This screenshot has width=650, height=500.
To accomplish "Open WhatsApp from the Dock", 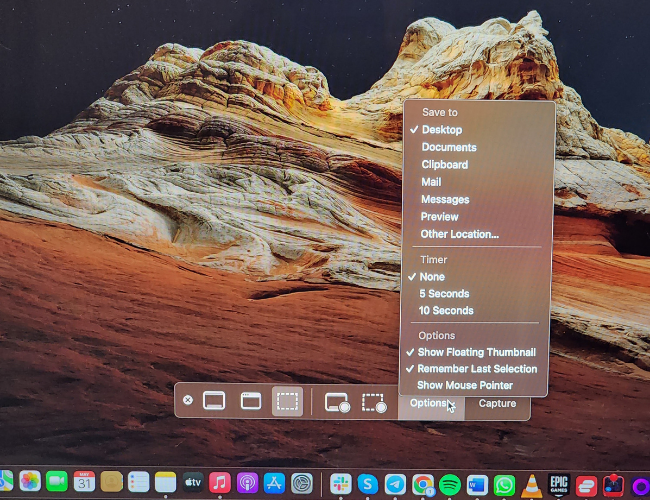I will point(504,485).
